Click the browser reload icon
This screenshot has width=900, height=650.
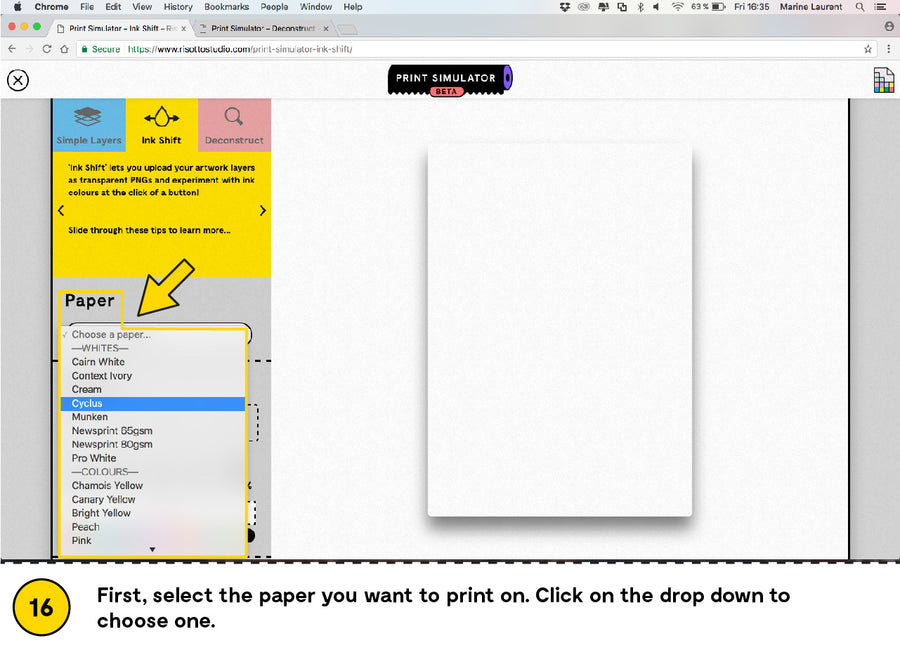47,48
